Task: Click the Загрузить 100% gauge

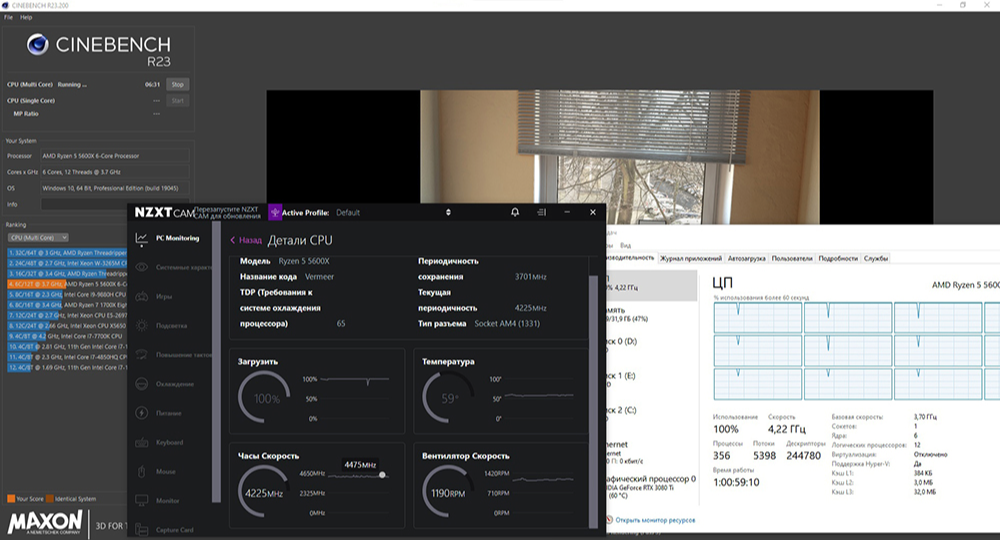Action: (x=264, y=398)
